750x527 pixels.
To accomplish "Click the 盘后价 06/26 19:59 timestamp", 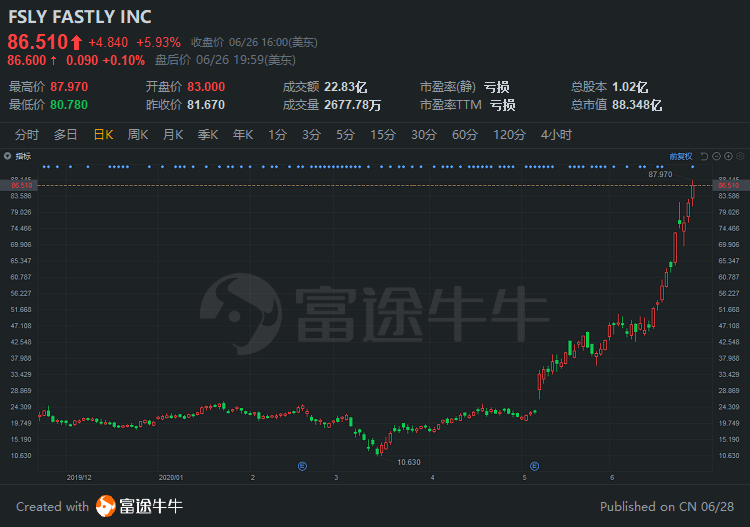I will tap(225, 60).
